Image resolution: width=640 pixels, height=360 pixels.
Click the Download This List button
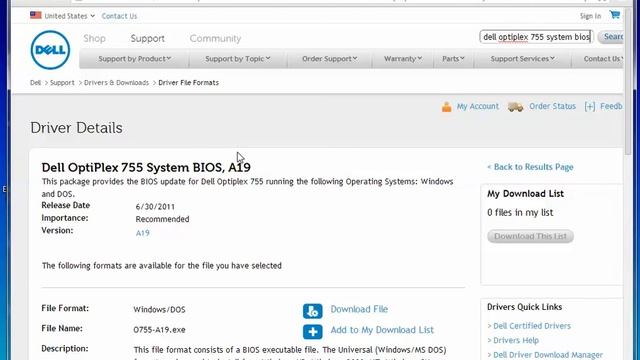click(x=530, y=236)
